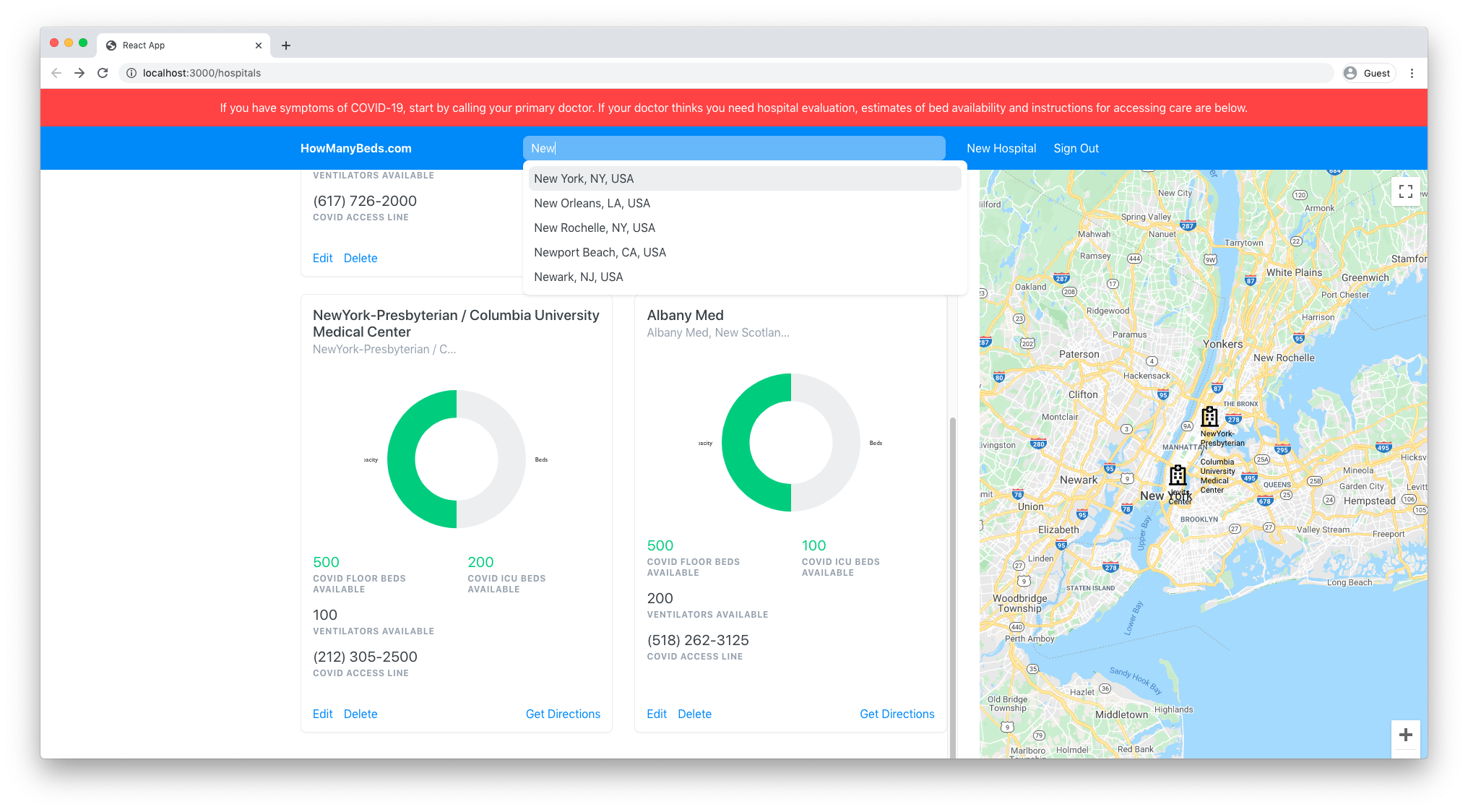
Task: Click the hospital marker near the New York label
Action: 1178,475
